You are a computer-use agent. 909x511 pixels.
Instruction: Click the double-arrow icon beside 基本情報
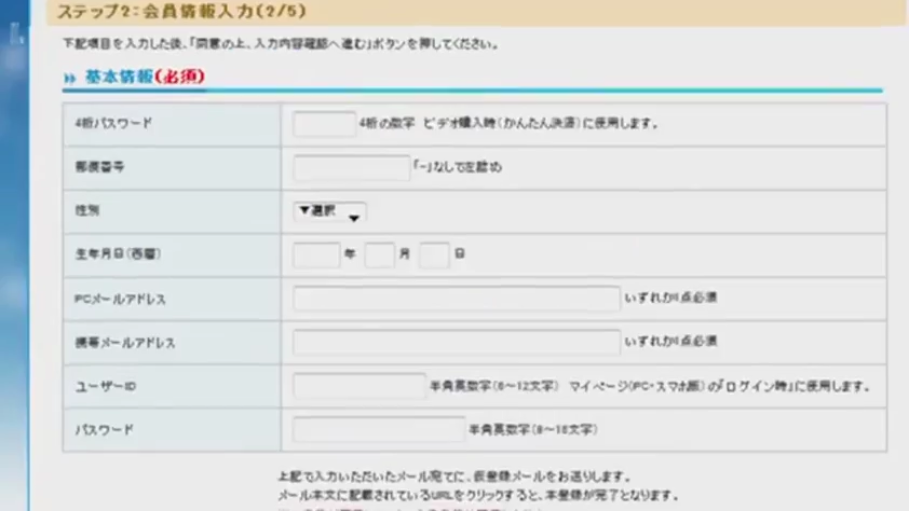(69, 78)
